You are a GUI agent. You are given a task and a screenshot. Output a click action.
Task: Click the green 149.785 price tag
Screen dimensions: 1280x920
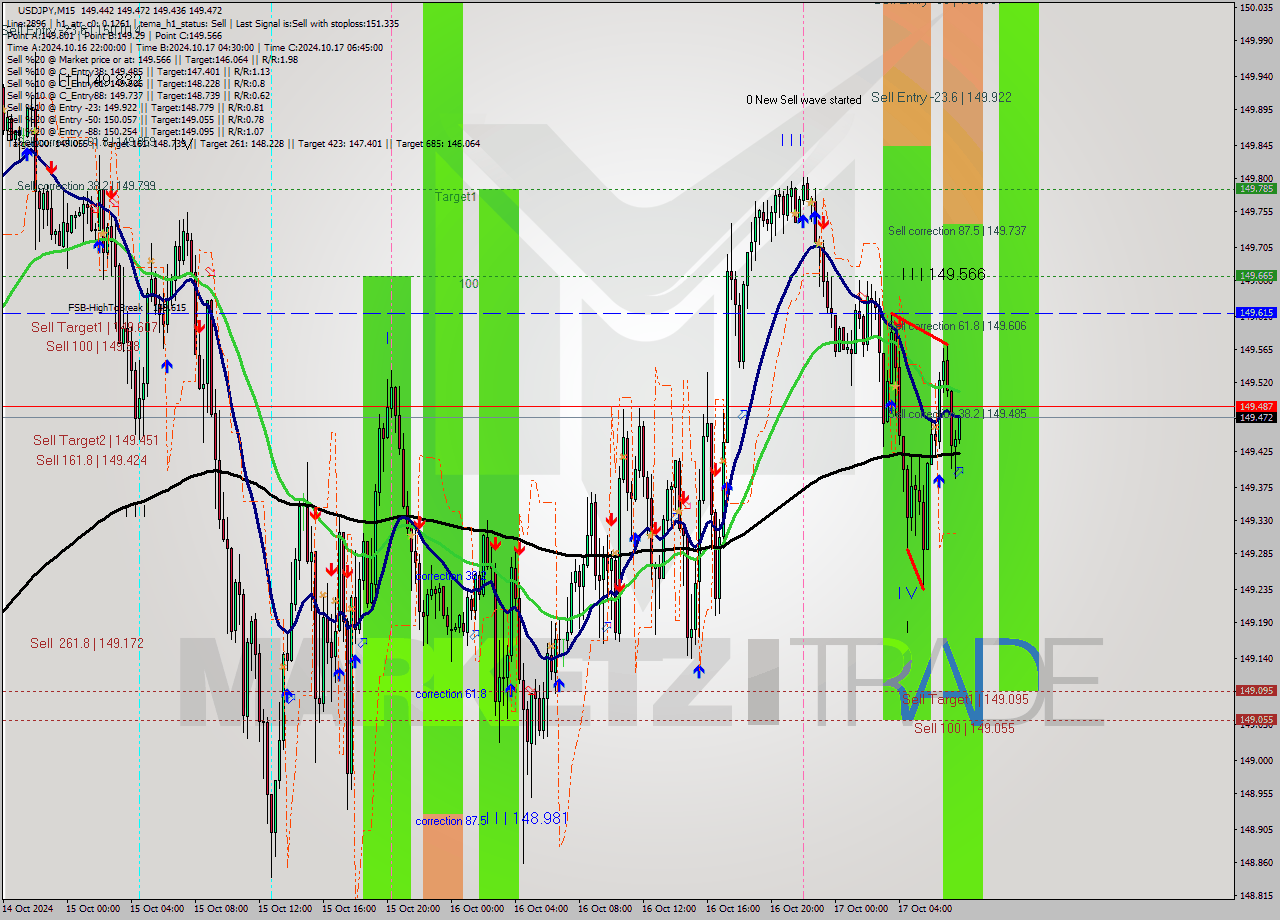1257,188
